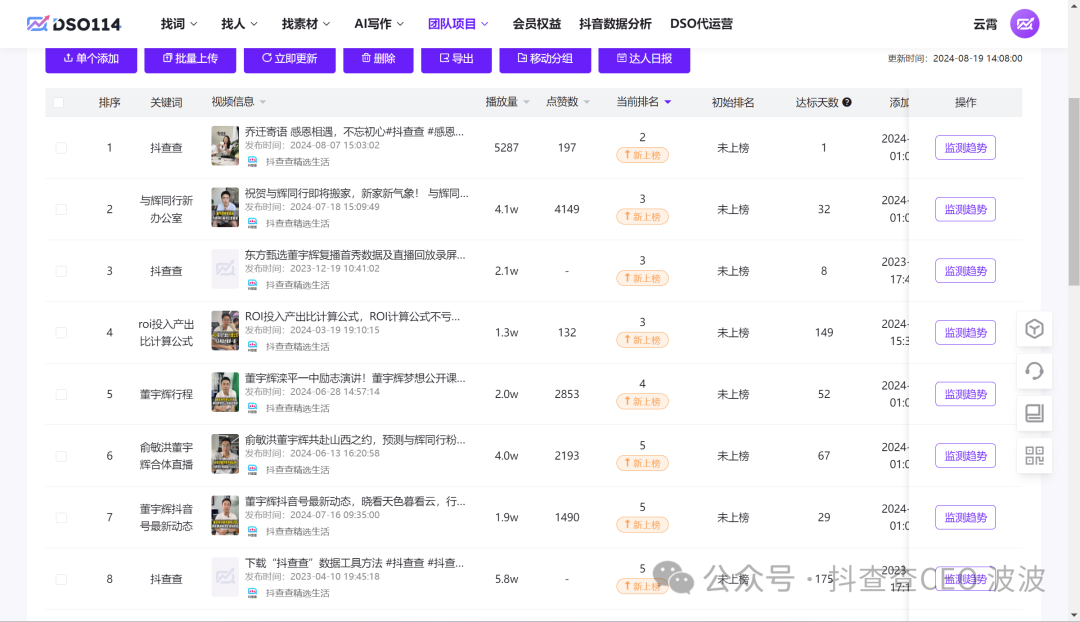The width and height of the screenshot is (1080, 622).
Task: Show the QR code sidebar icon
Action: coord(1034,455)
